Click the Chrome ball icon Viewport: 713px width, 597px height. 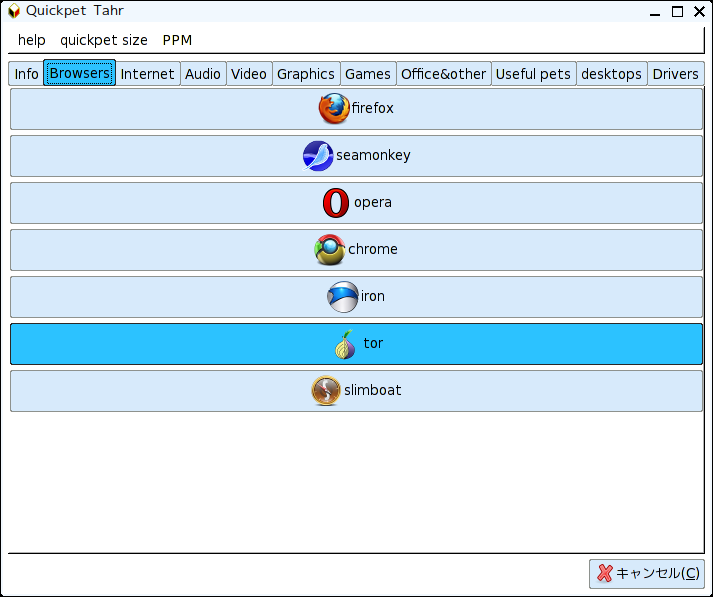[x=330, y=250]
